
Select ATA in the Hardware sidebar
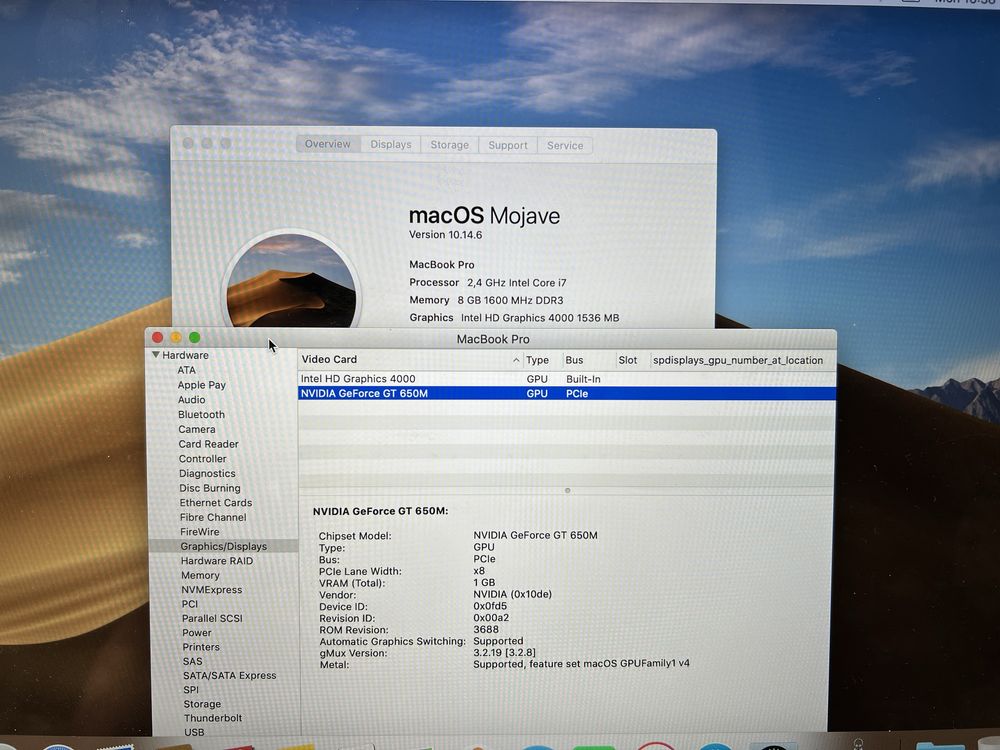coord(186,370)
